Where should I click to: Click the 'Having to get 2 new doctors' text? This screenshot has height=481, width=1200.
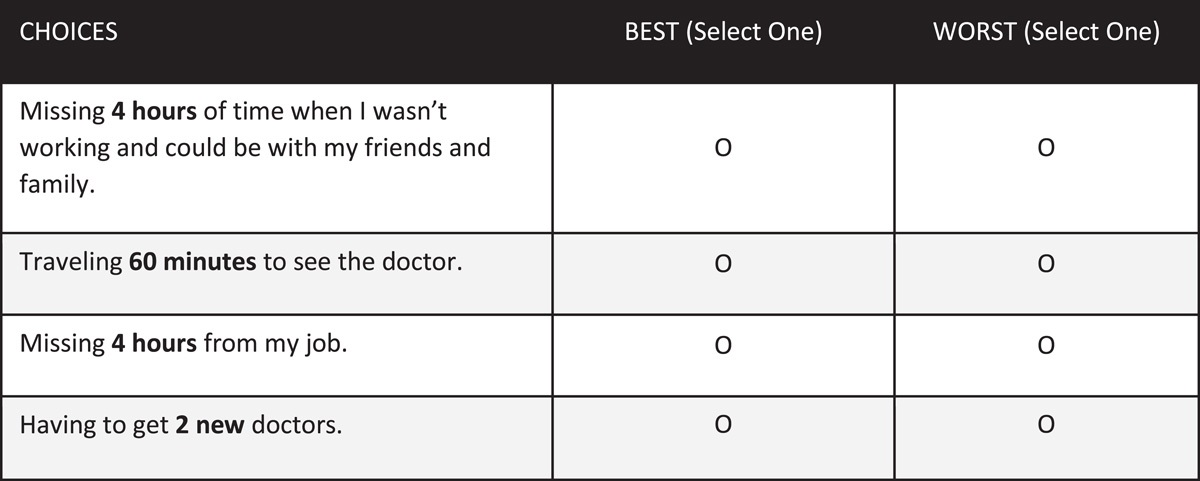(181, 424)
